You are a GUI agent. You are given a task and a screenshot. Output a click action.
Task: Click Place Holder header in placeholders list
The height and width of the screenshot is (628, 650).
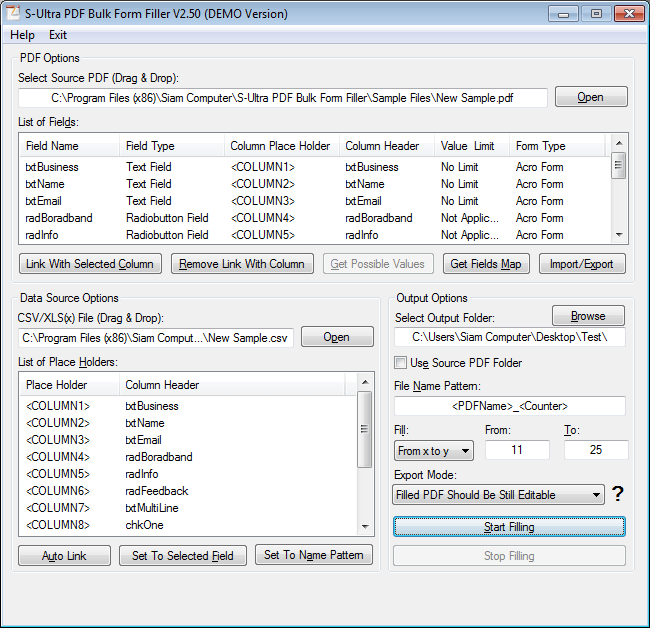(70, 385)
